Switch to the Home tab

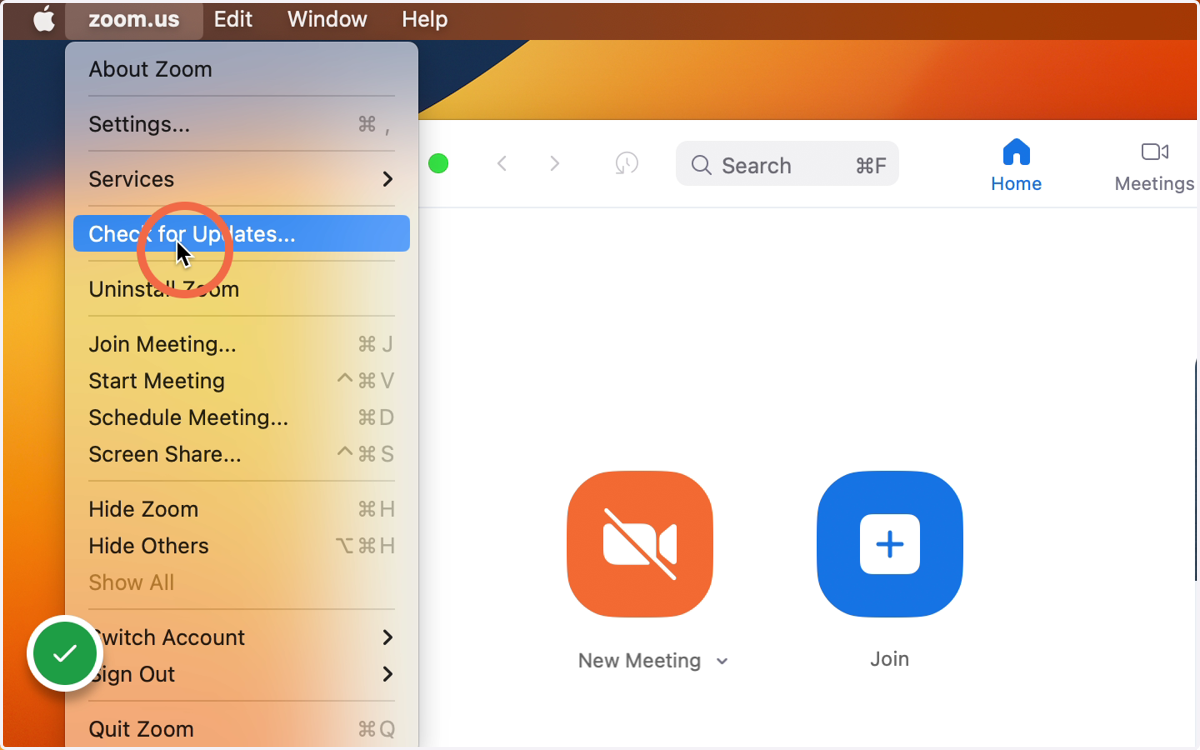(x=1016, y=165)
